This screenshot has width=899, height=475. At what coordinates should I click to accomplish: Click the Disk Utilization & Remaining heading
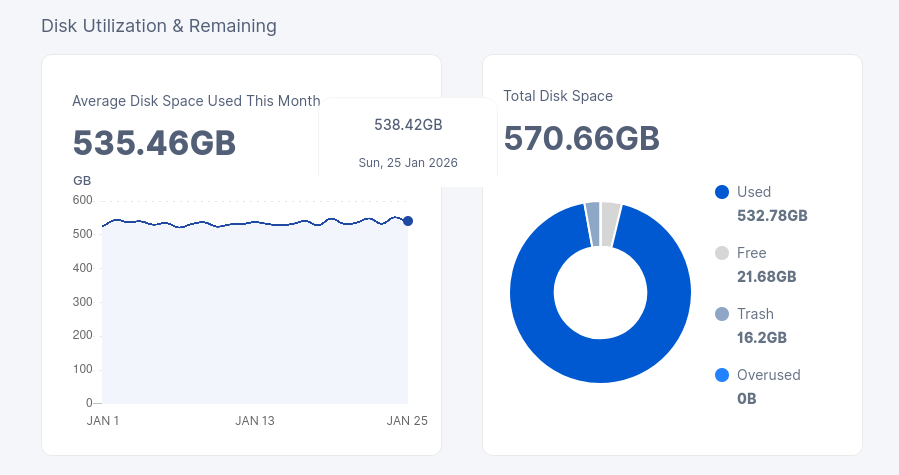(158, 26)
